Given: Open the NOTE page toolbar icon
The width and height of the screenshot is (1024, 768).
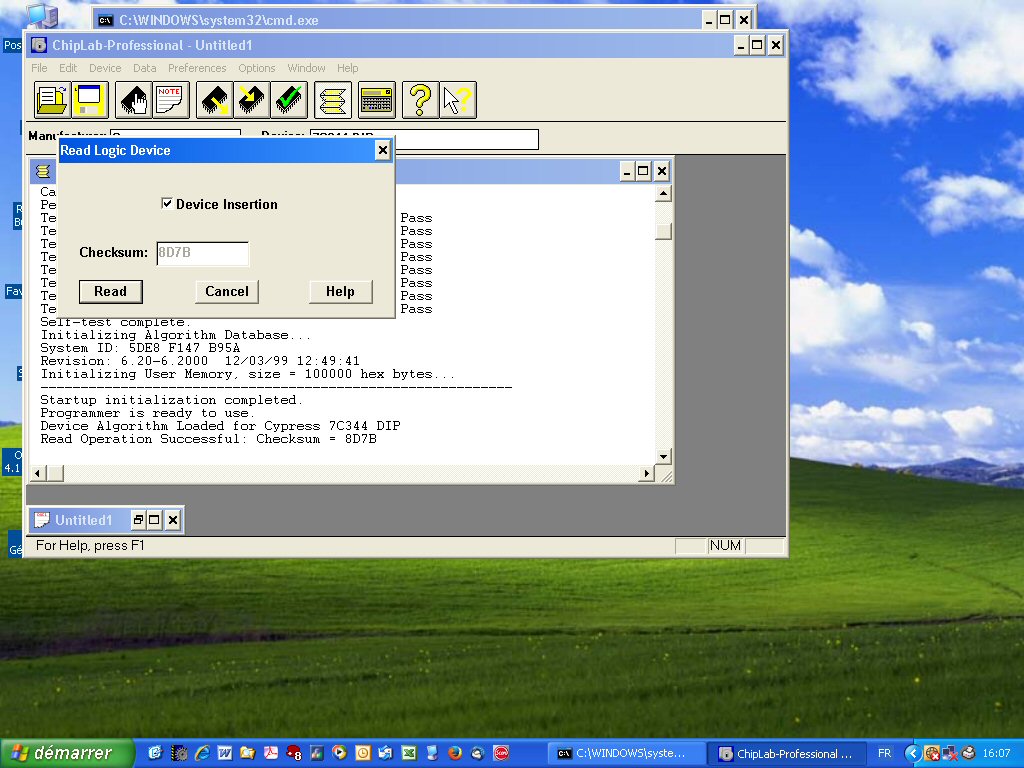Looking at the screenshot, I should tap(170, 100).
